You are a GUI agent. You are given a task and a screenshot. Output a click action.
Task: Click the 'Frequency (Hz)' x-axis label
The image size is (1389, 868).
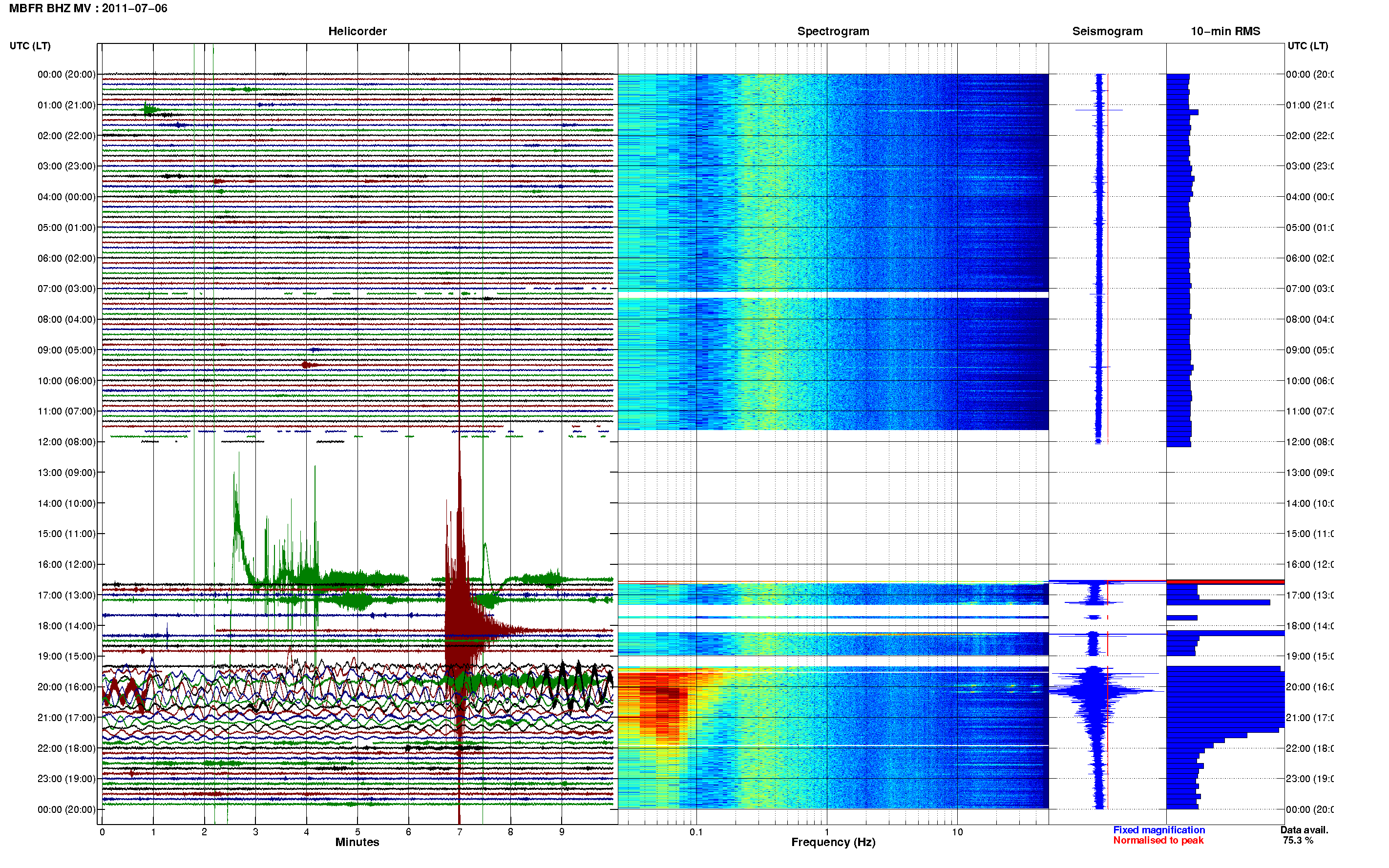(x=833, y=842)
